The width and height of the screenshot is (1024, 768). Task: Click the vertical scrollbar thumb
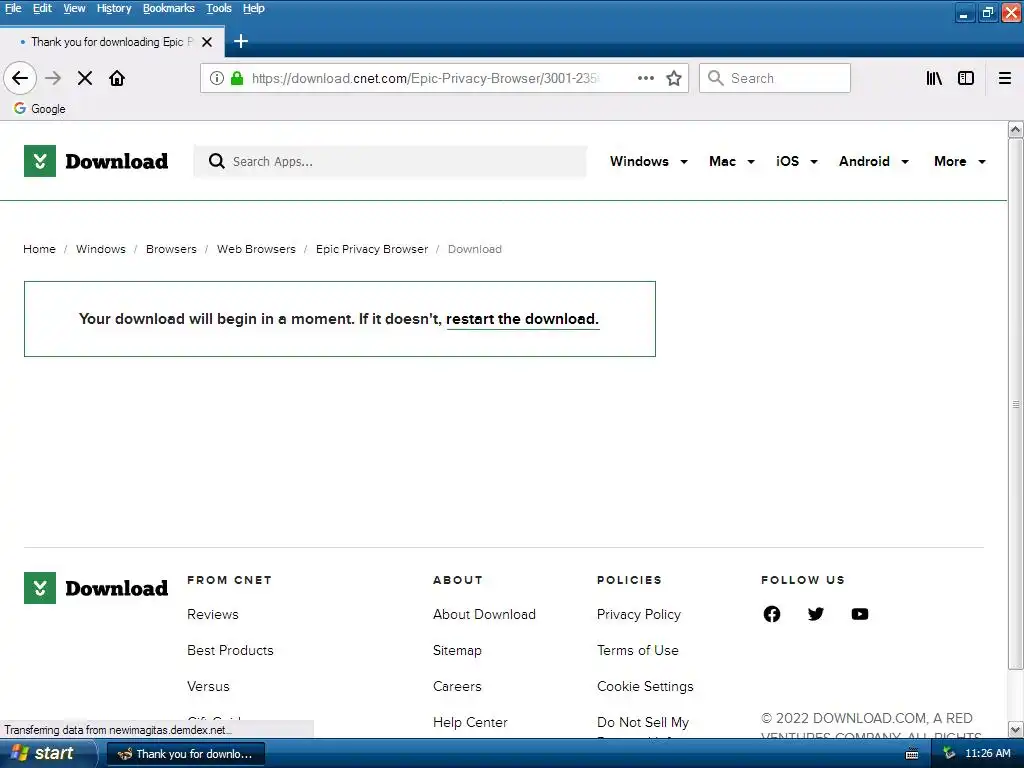tap(1015, 404)
